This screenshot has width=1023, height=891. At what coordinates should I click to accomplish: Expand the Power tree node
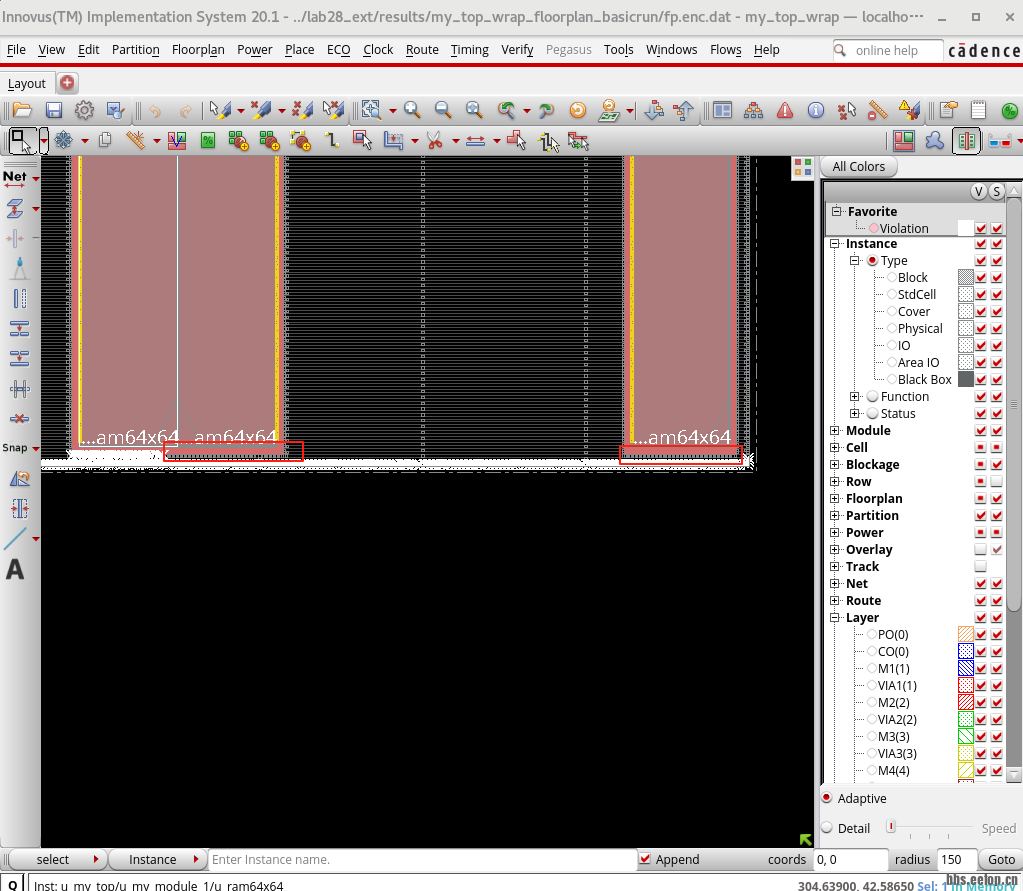point(834,532)
